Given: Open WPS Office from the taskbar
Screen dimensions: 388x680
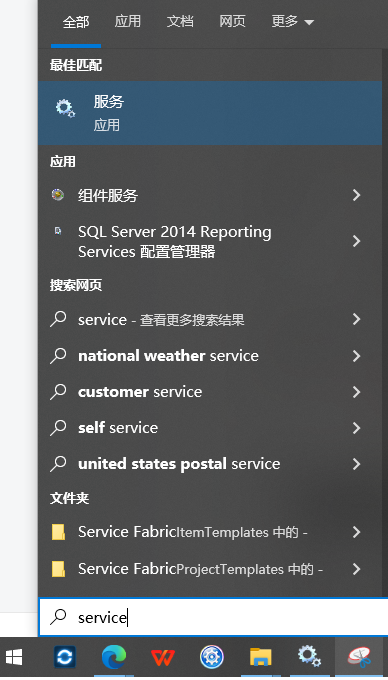Looking at the screenshot, I should click(x=163, y=658).
